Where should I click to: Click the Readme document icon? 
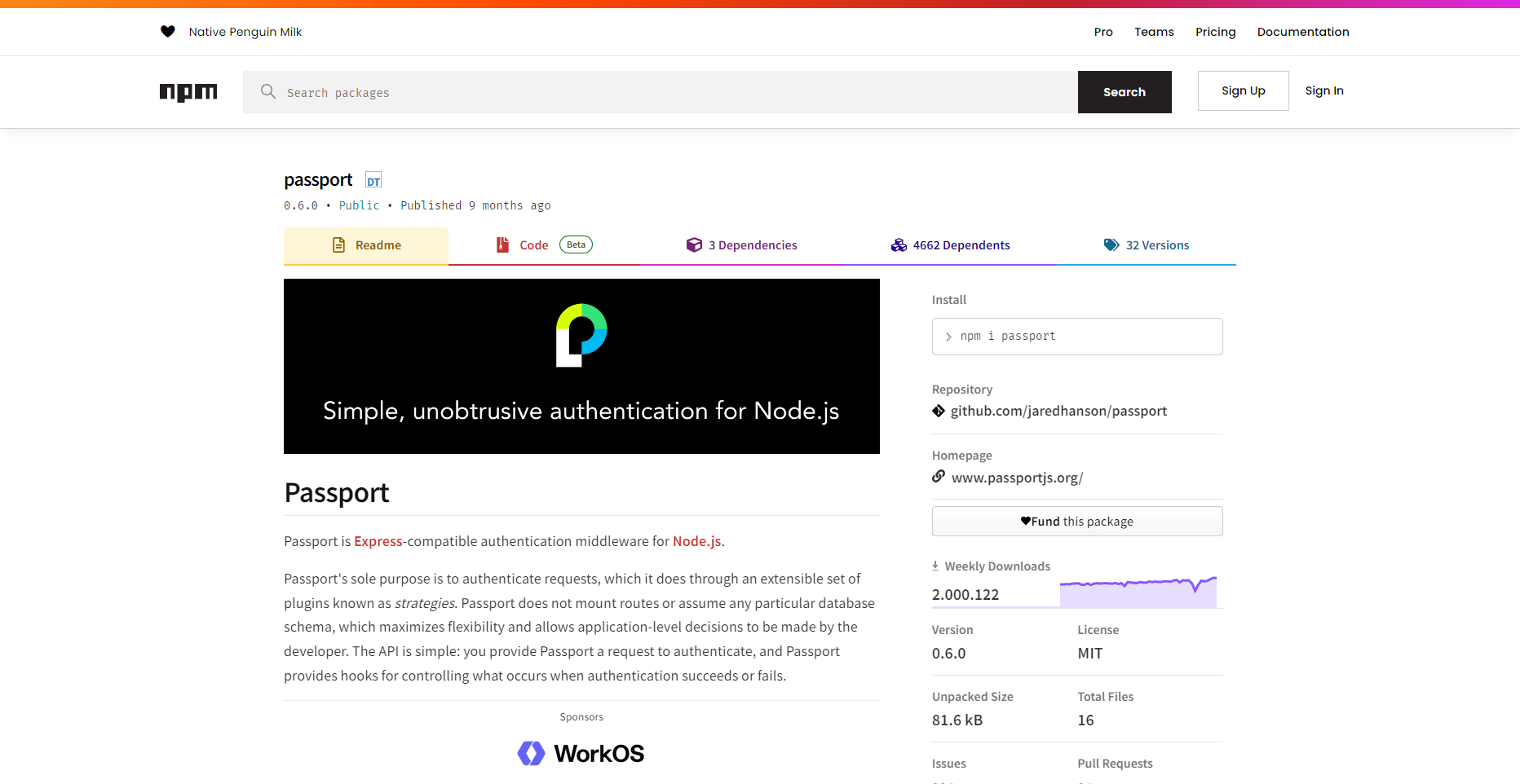coord(338,244)
